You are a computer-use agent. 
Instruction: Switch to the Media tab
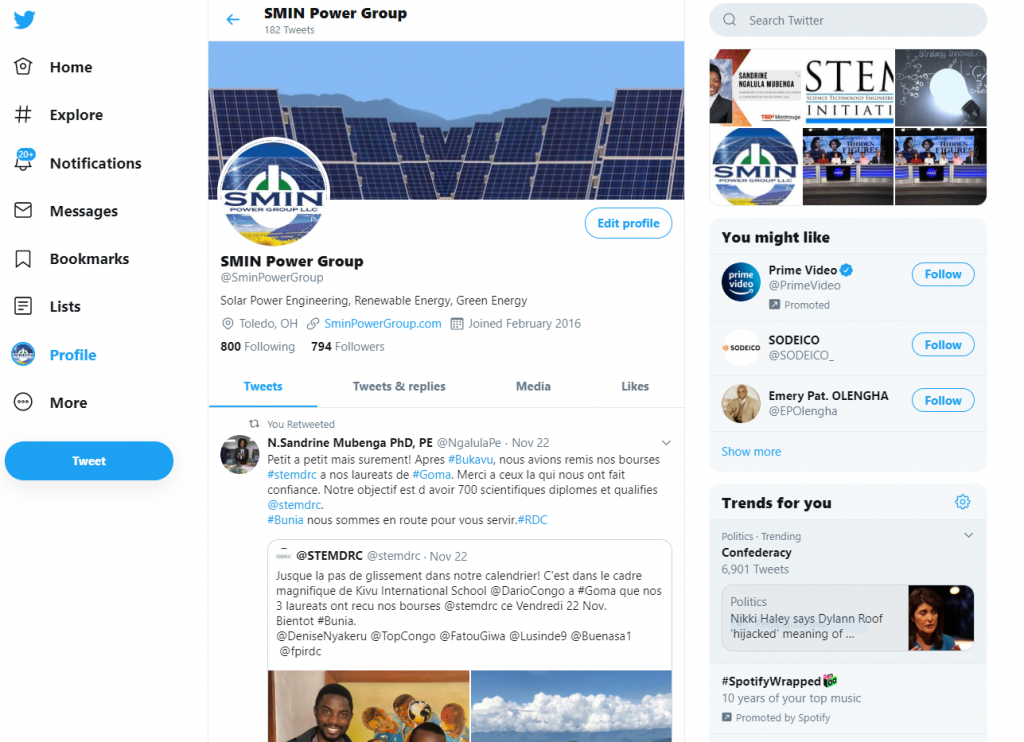[x=533, y=387]
